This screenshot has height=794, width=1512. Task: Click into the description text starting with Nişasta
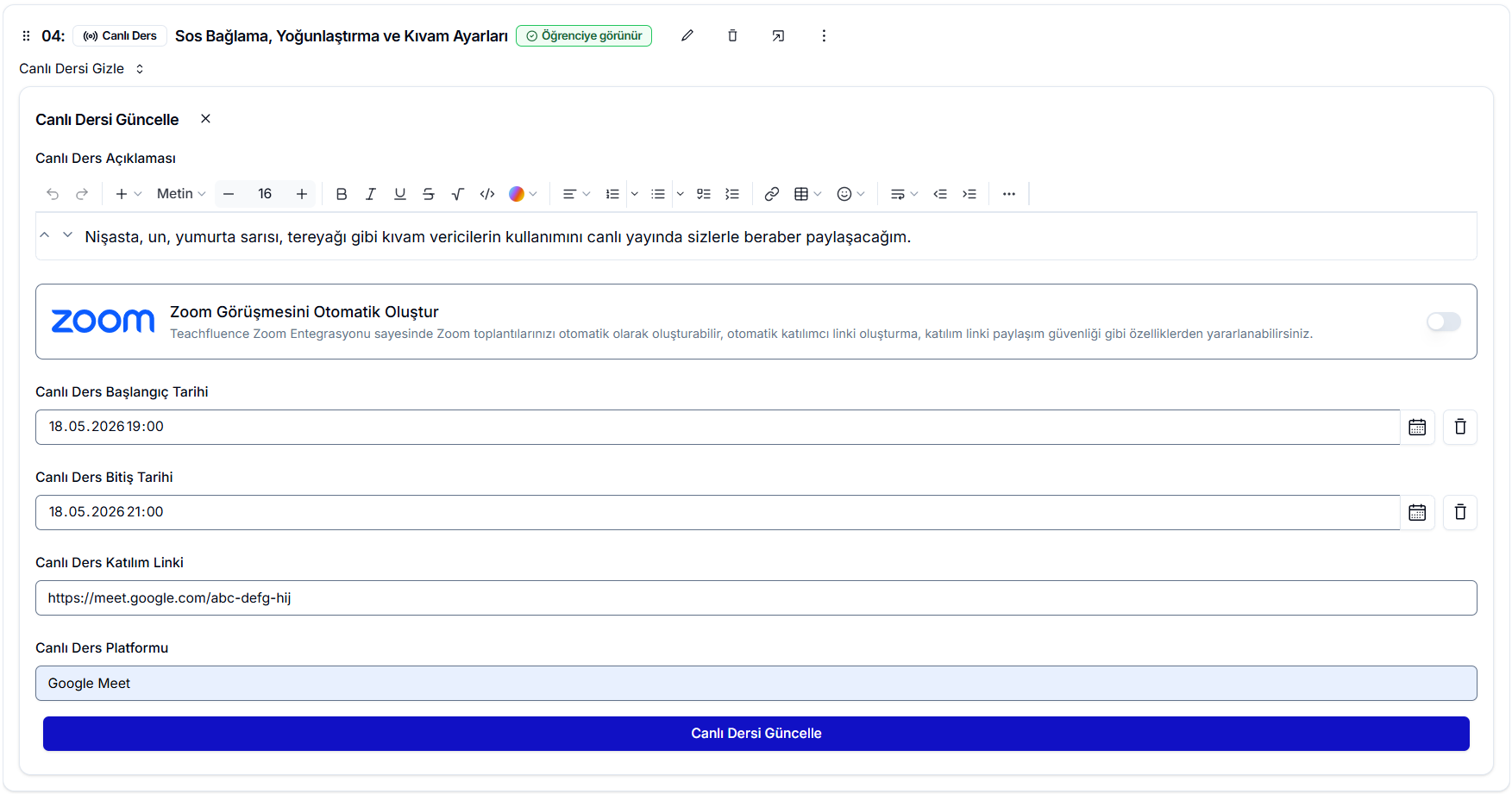click(x=498, y=237)
